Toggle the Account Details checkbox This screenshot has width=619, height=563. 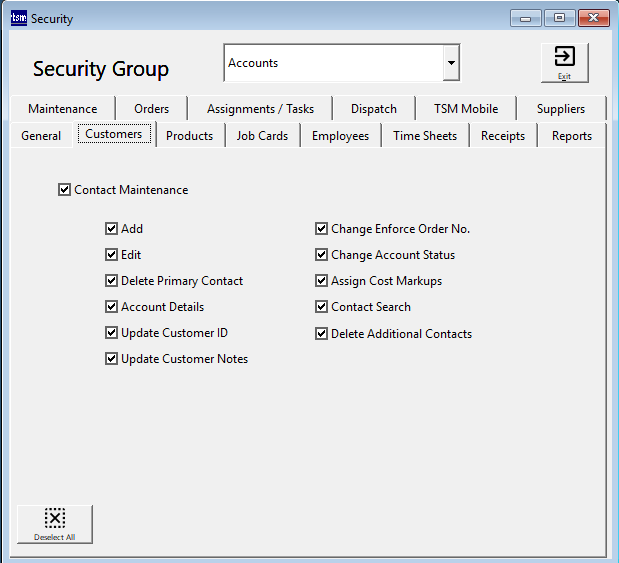112,307
